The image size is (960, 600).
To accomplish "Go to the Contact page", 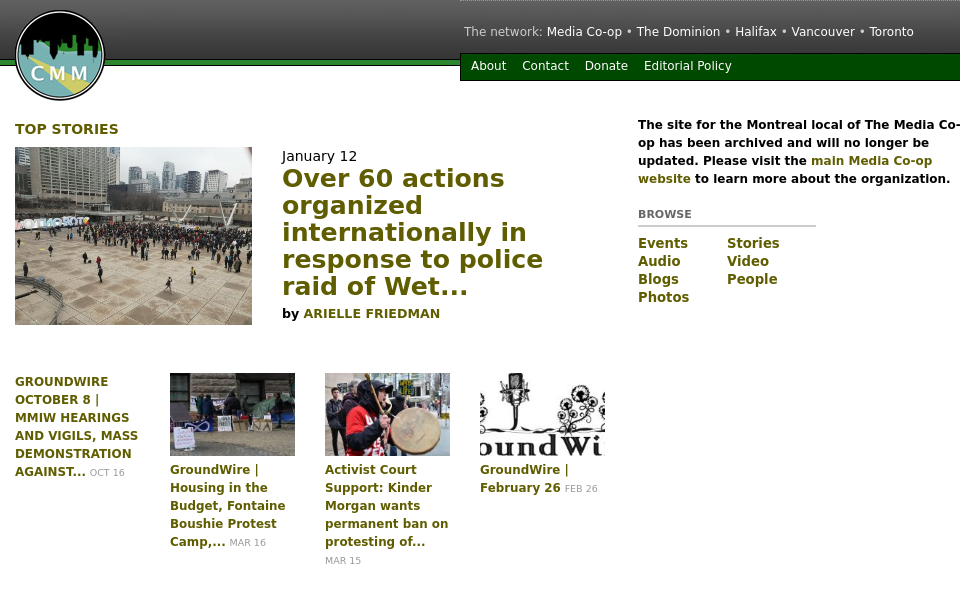I will pos(545,66).
